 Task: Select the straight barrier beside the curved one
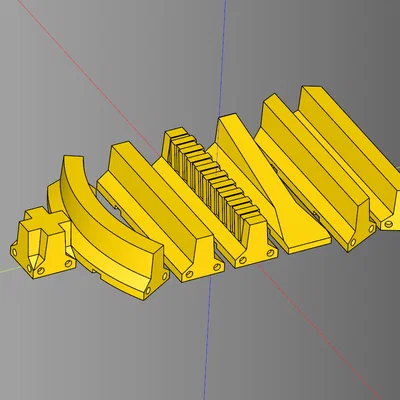(160, 210)
